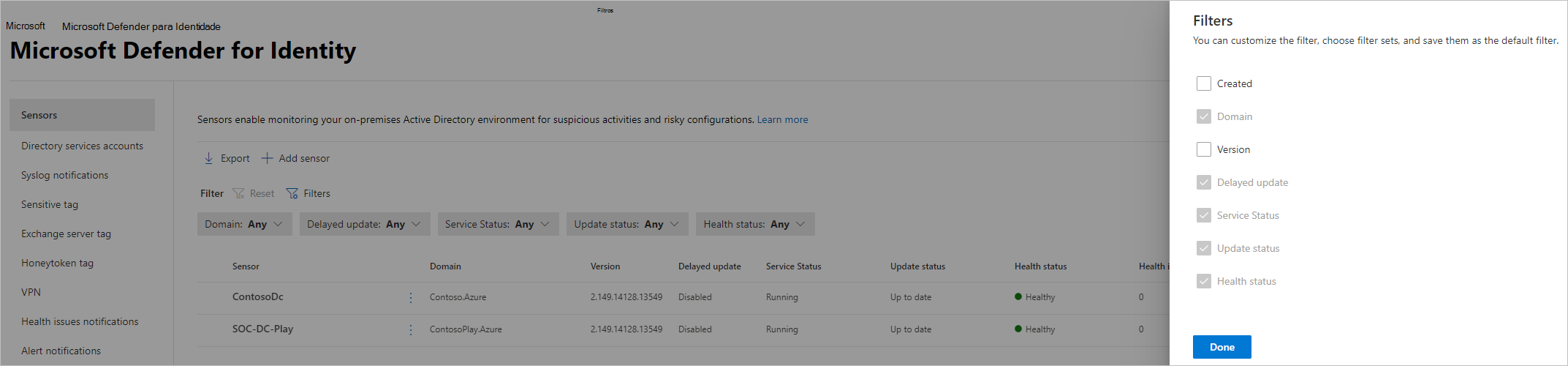Image resolution: width=1568 pixels, height=366 pixels.
Task: Click the Export button label
Action: click(x=235, y=158)
